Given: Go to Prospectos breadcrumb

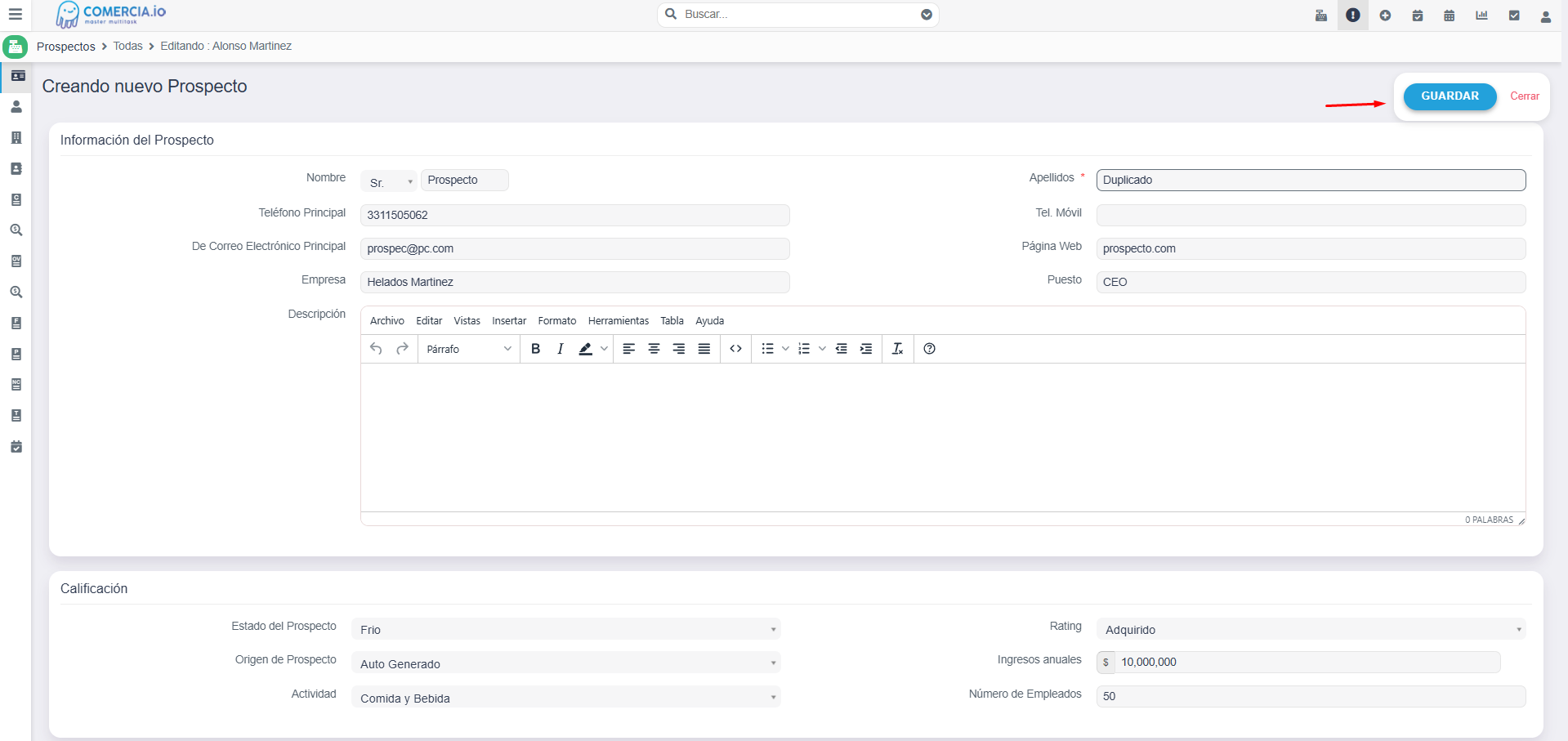Looking at the screenshot, I should (x=66, y=47).
